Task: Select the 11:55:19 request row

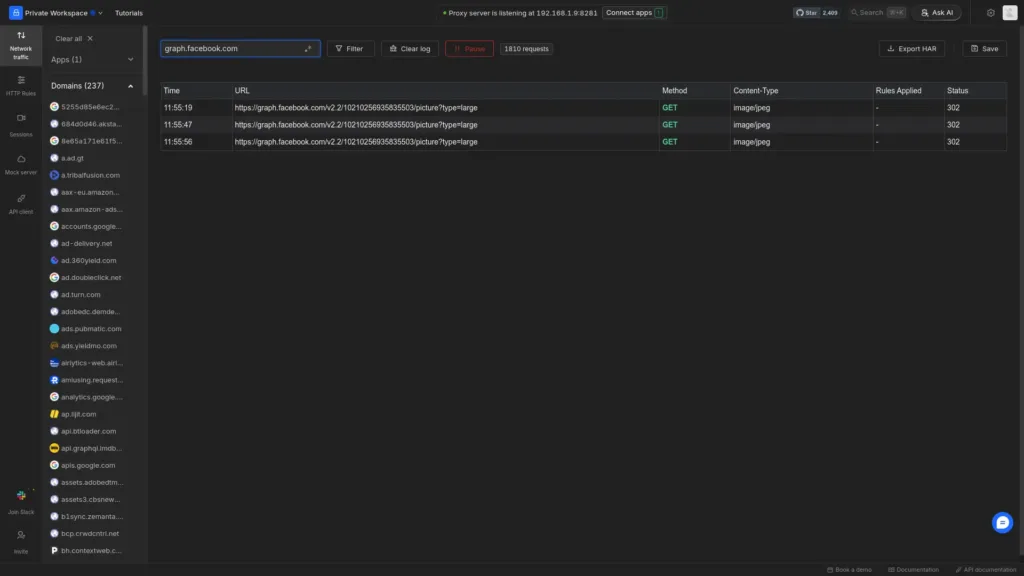Action: (x=583, y=108)
